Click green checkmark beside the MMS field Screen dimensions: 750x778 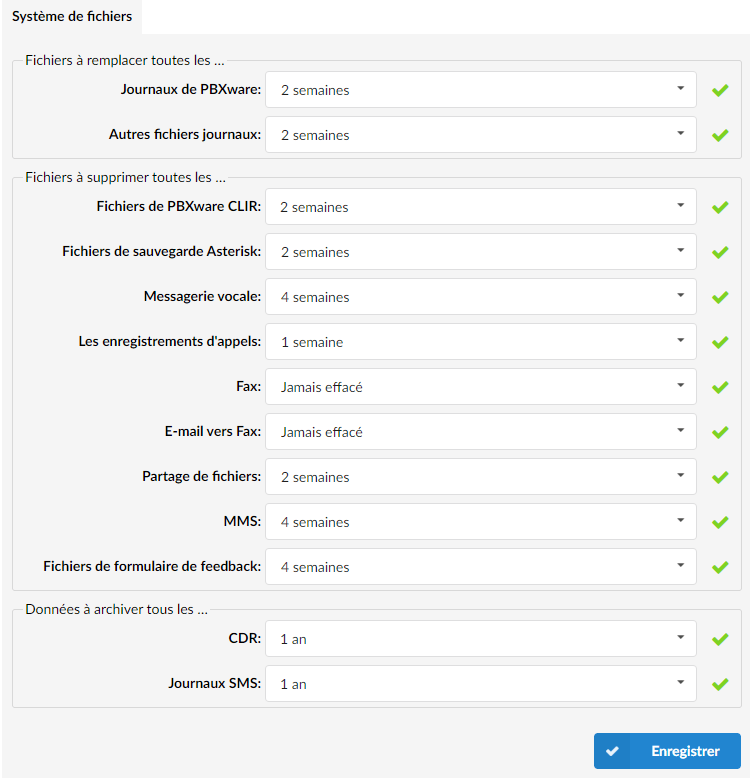(720, 522)
